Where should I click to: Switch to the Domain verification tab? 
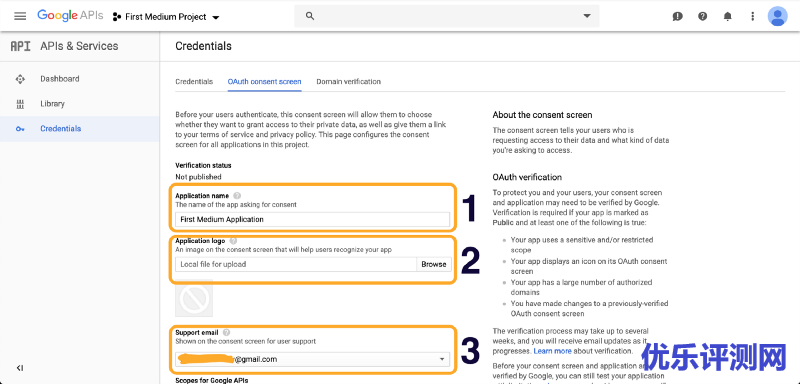pos(348,82)
